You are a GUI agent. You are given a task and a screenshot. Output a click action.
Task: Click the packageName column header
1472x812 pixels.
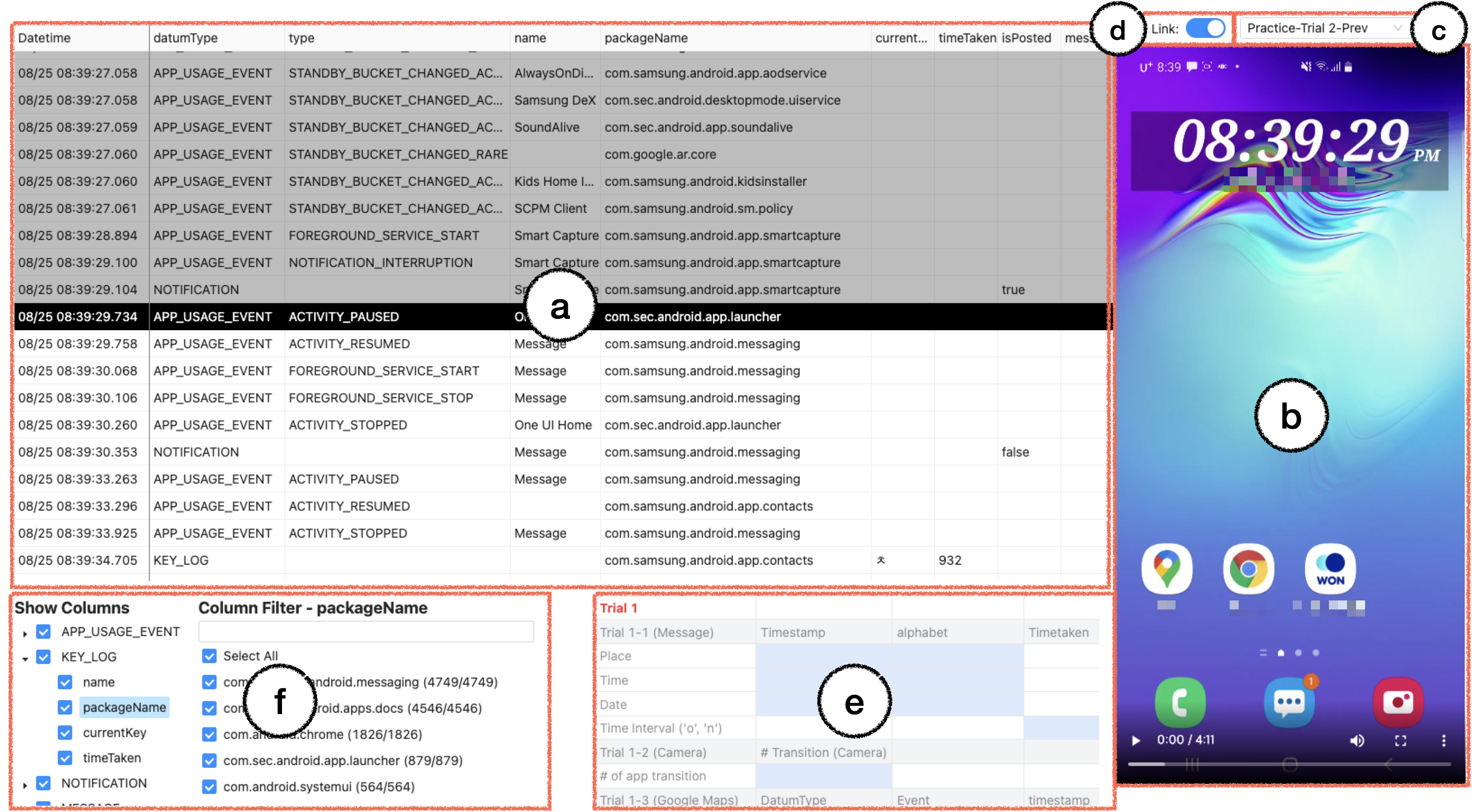646,38
